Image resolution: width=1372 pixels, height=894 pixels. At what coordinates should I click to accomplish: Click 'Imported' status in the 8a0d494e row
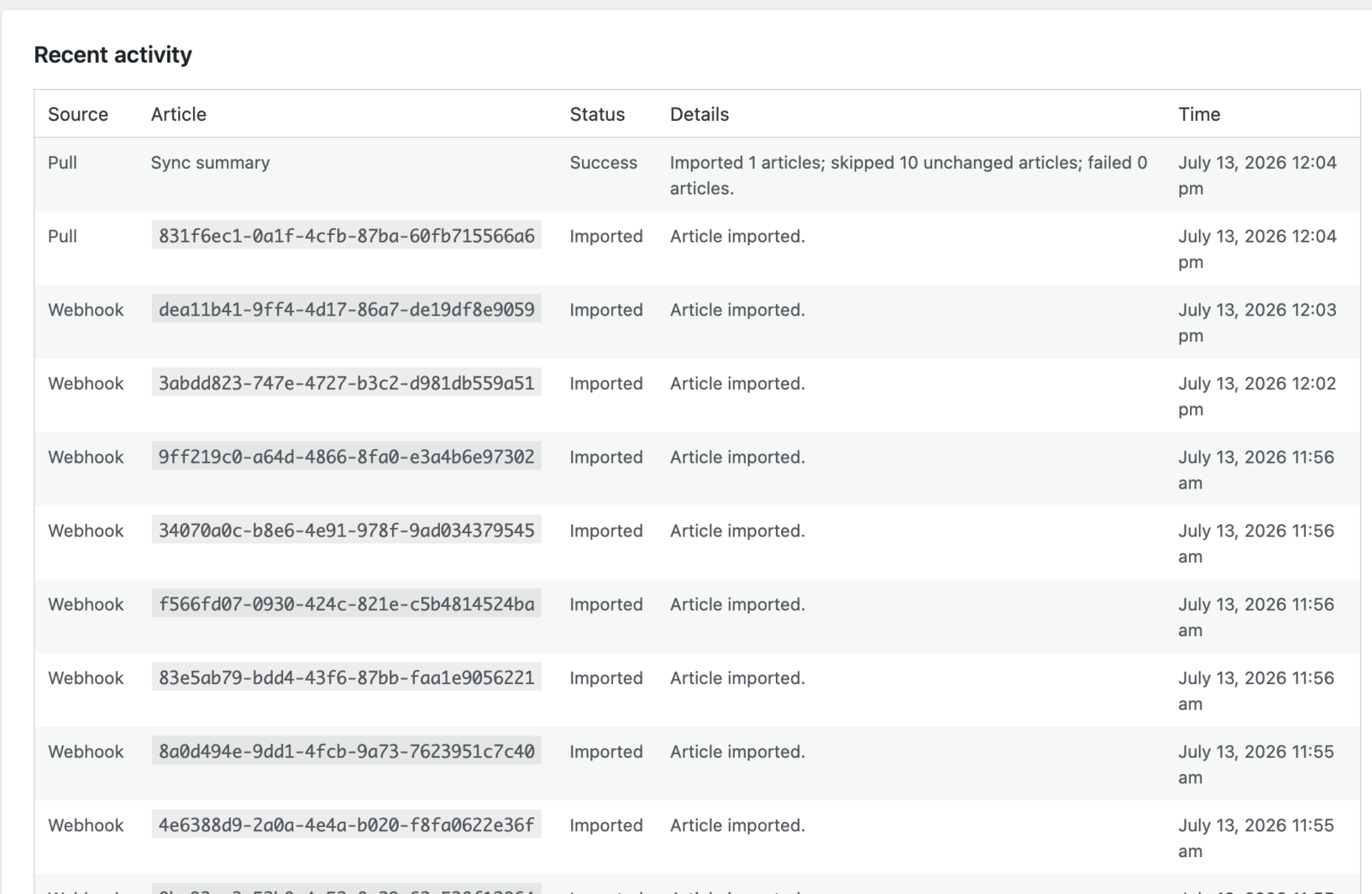point(605,753)
